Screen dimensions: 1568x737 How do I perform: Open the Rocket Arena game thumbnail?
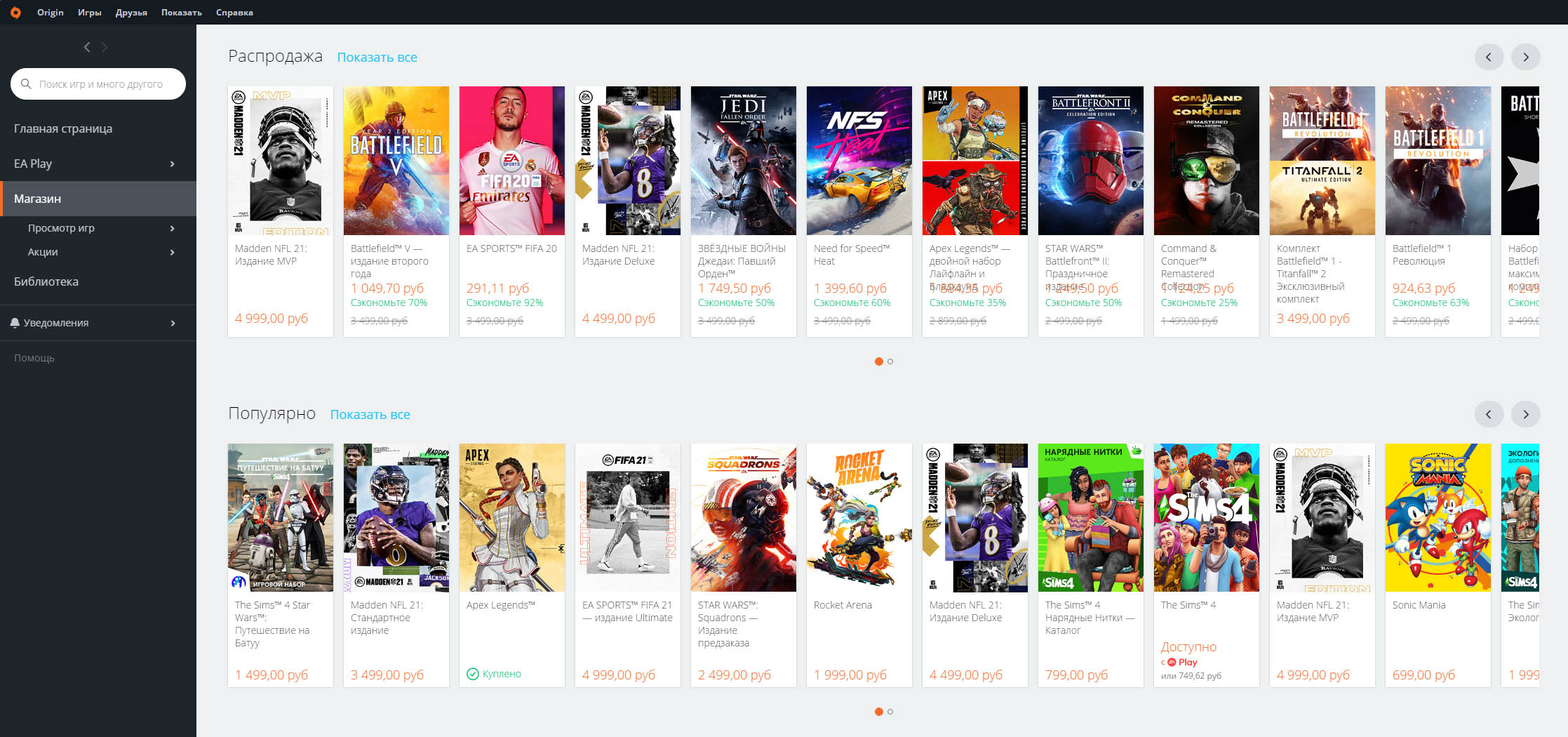[x=859, y=517]
